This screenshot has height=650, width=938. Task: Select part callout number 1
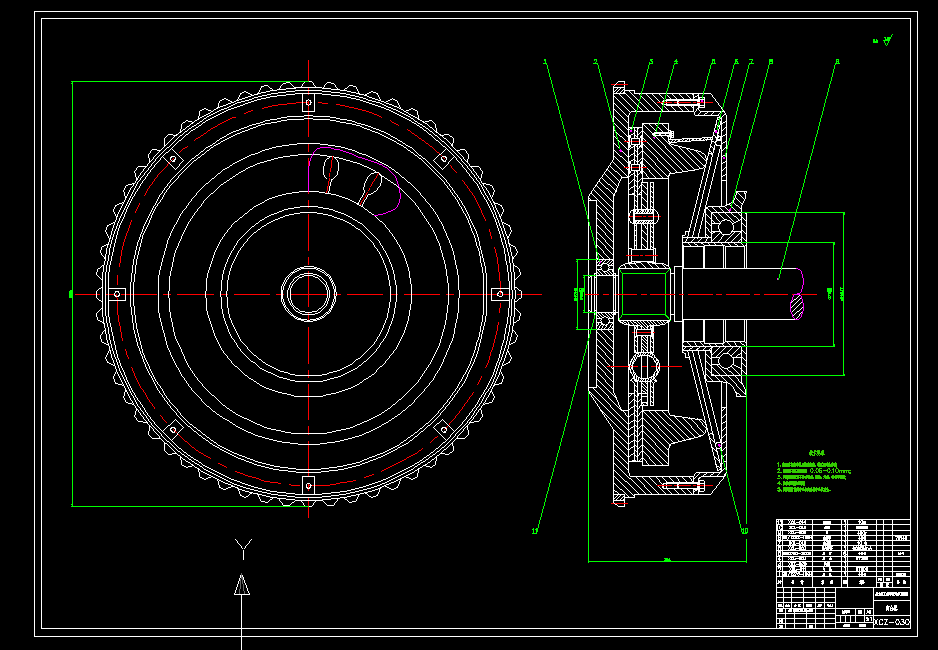[545, 61]
